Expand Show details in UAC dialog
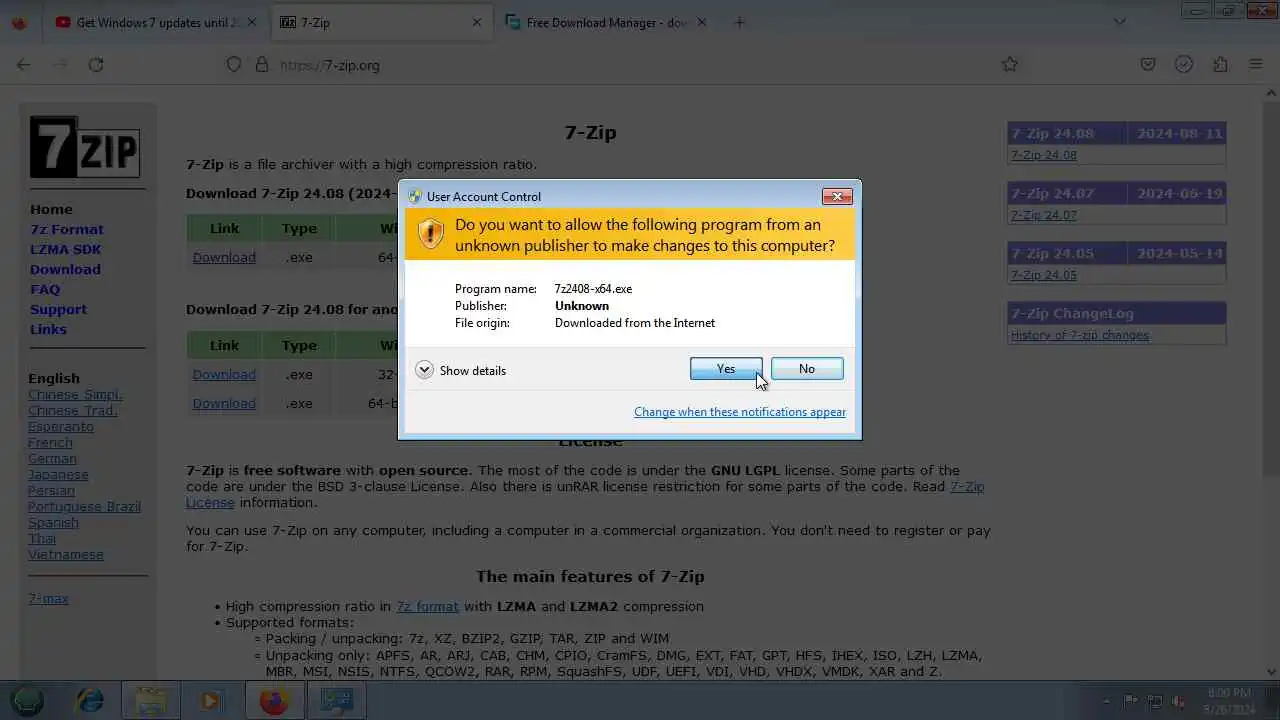 461,370
